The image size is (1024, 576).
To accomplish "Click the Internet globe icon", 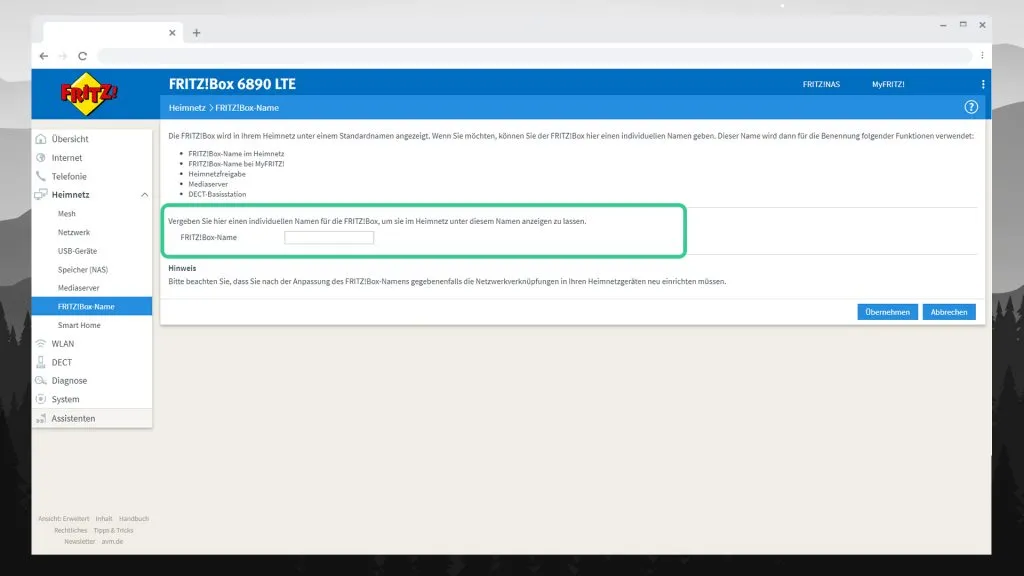I will tap(40, 157).
